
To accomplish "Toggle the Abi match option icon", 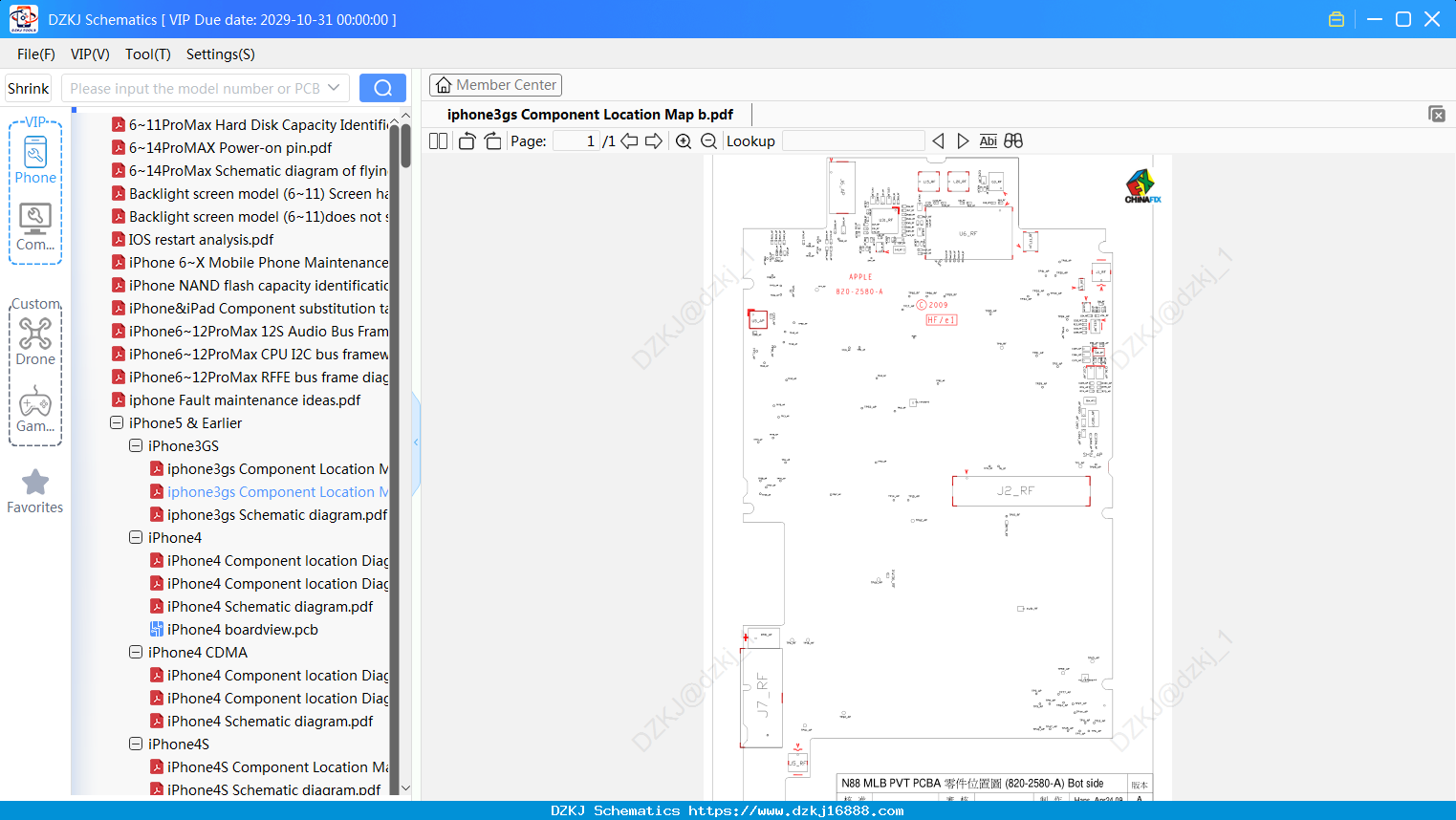I will [x=989, y=141].
